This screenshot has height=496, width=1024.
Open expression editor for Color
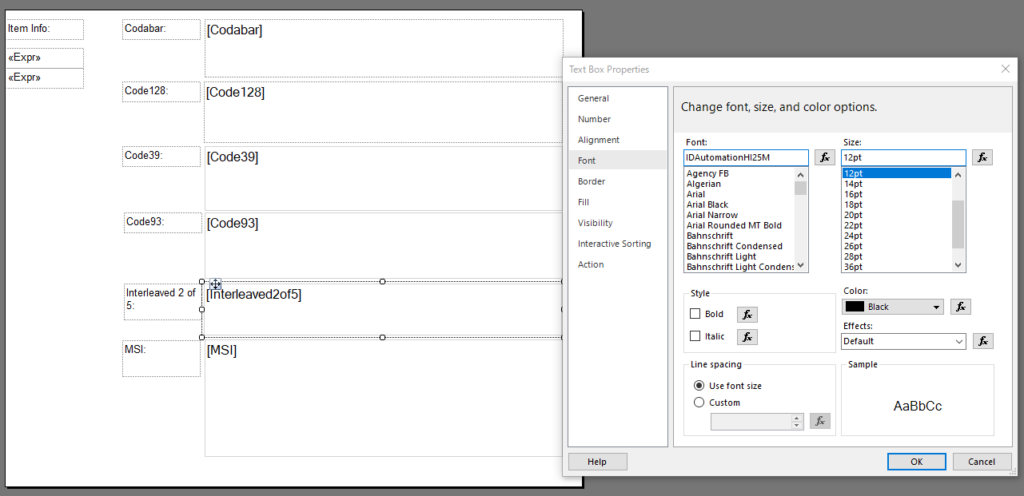[x=961, y=307]
